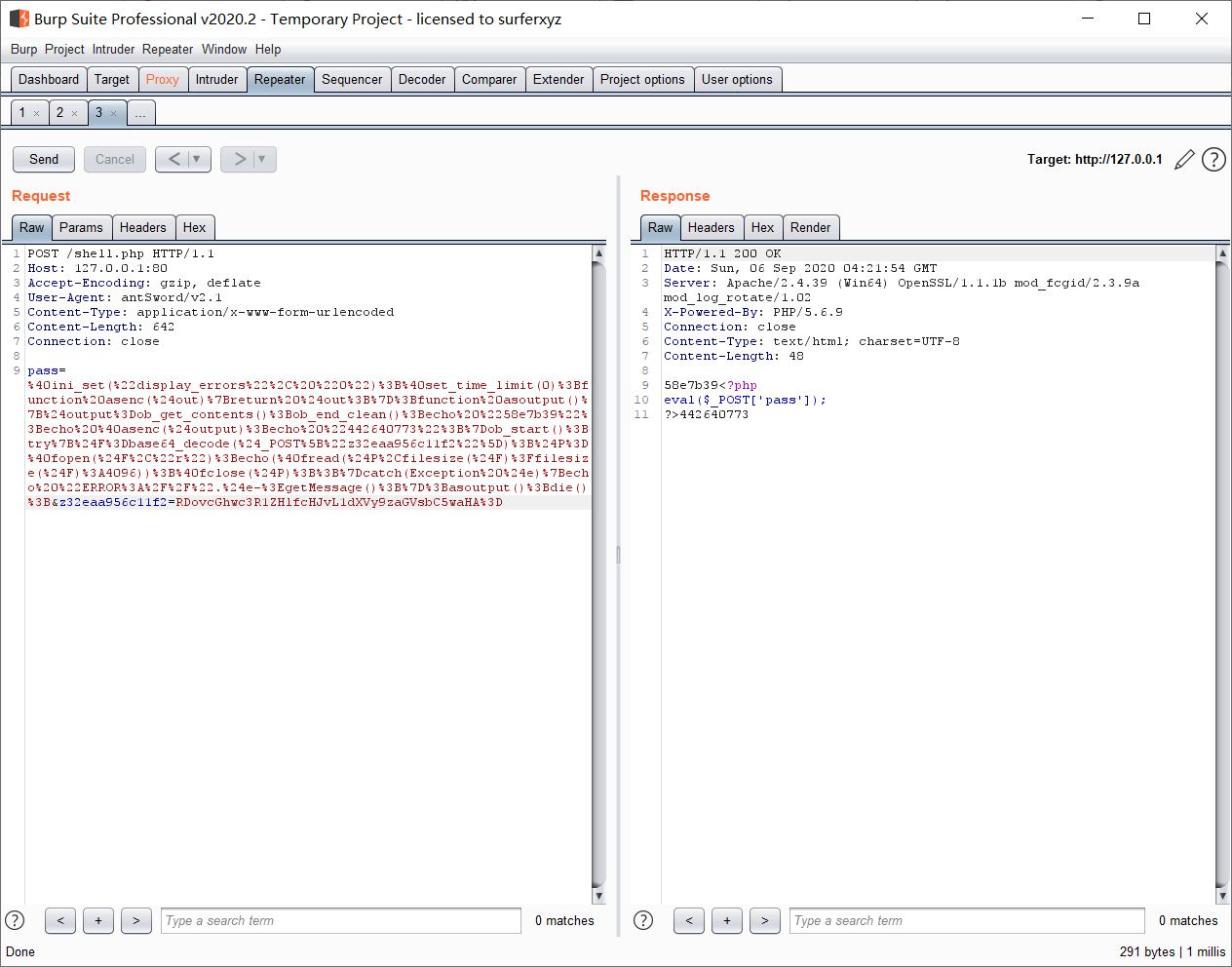
Task: Open the User options tab
Action: tap(737, 80)
